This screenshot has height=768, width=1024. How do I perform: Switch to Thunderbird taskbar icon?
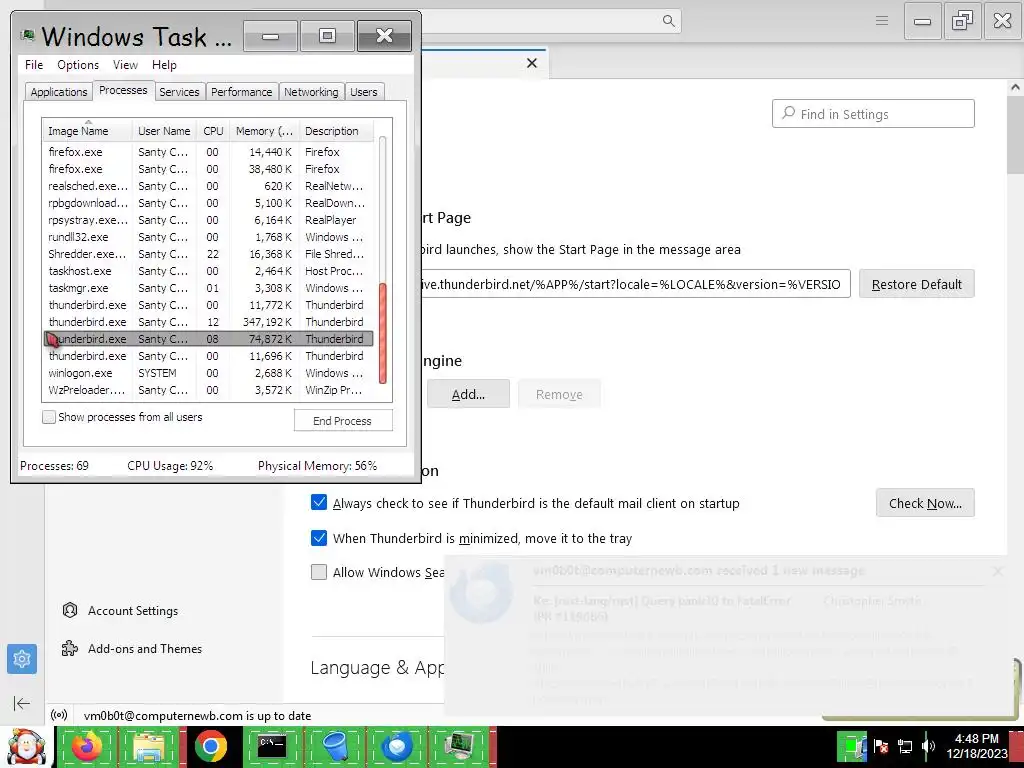[397, 746]
